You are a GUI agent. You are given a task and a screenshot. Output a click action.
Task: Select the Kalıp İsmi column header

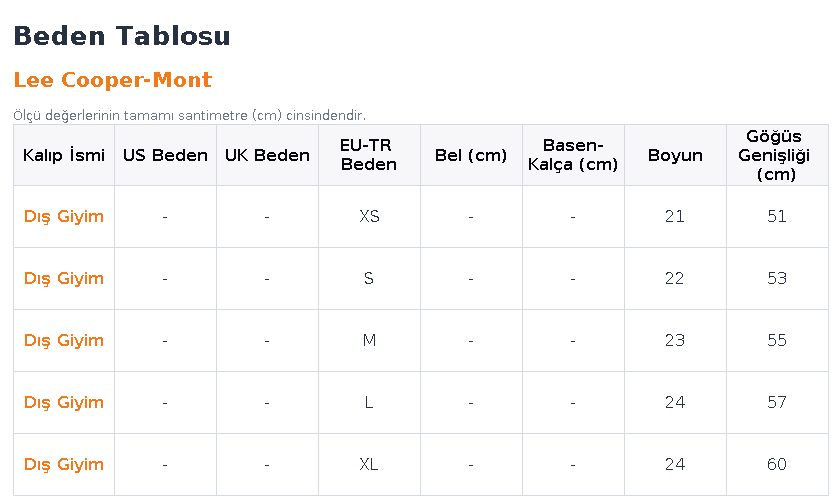coord(64,155)
